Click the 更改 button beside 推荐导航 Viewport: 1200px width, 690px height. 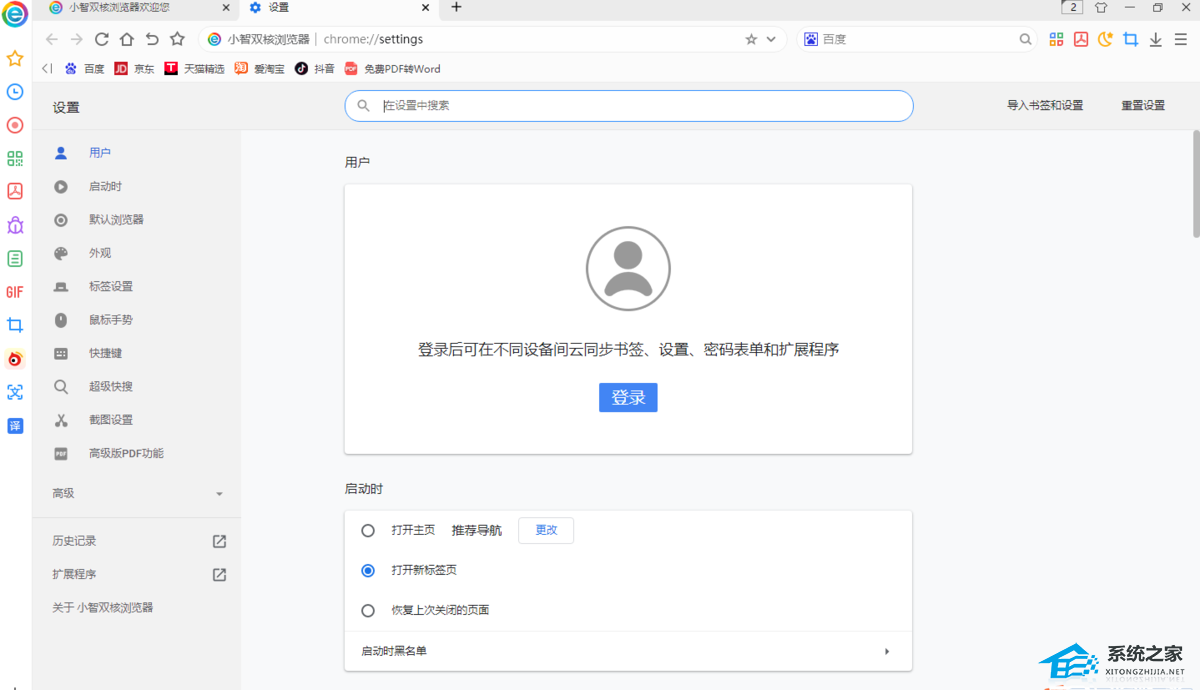point(546,530)
